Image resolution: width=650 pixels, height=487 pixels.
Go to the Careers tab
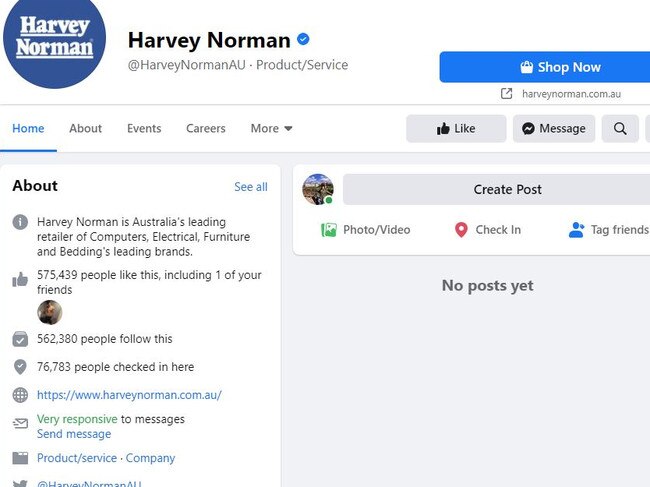click(206, 128)
